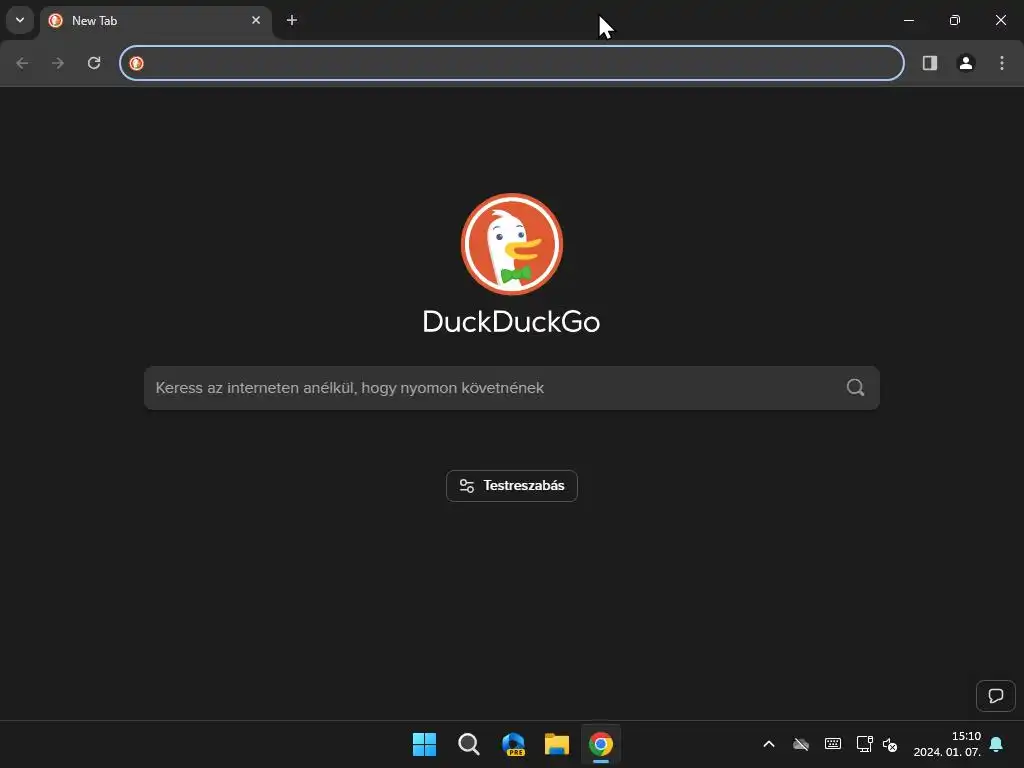Open the tab search dropdown arrow

(20, 20)
